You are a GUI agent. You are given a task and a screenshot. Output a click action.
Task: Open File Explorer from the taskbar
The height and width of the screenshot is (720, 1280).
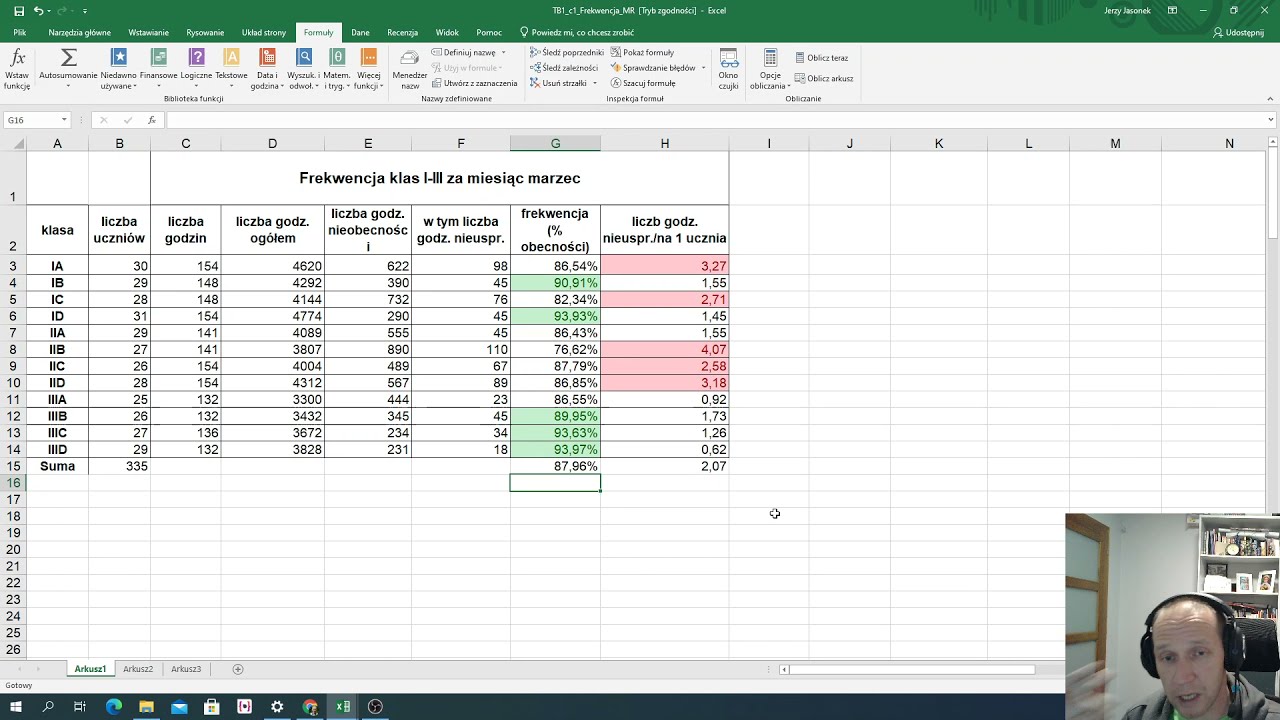pyautogui.click(x=146, y=707)
